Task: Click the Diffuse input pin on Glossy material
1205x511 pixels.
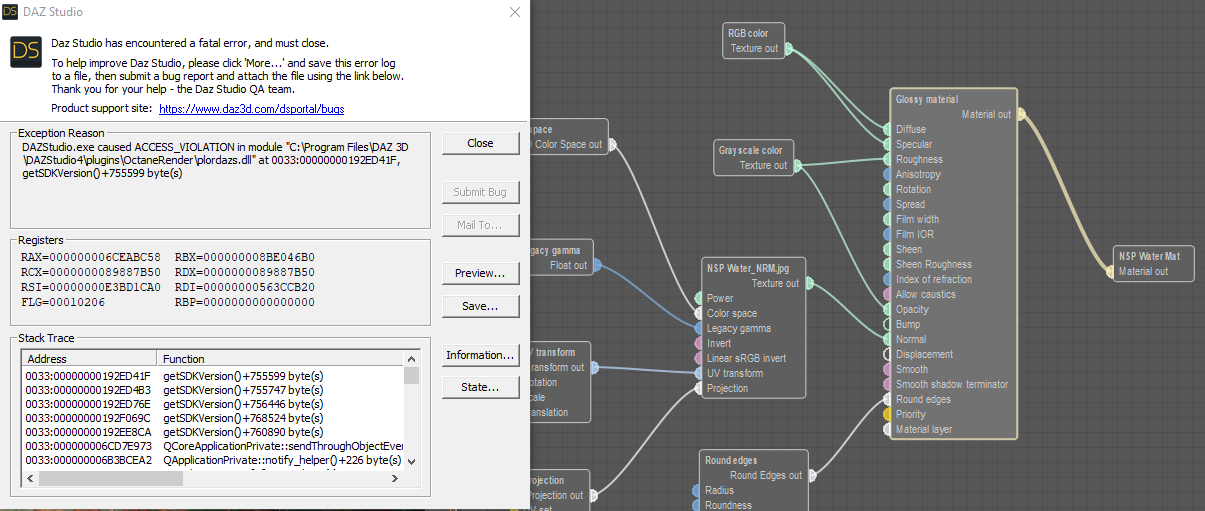Action: click(x=887, y=129)
